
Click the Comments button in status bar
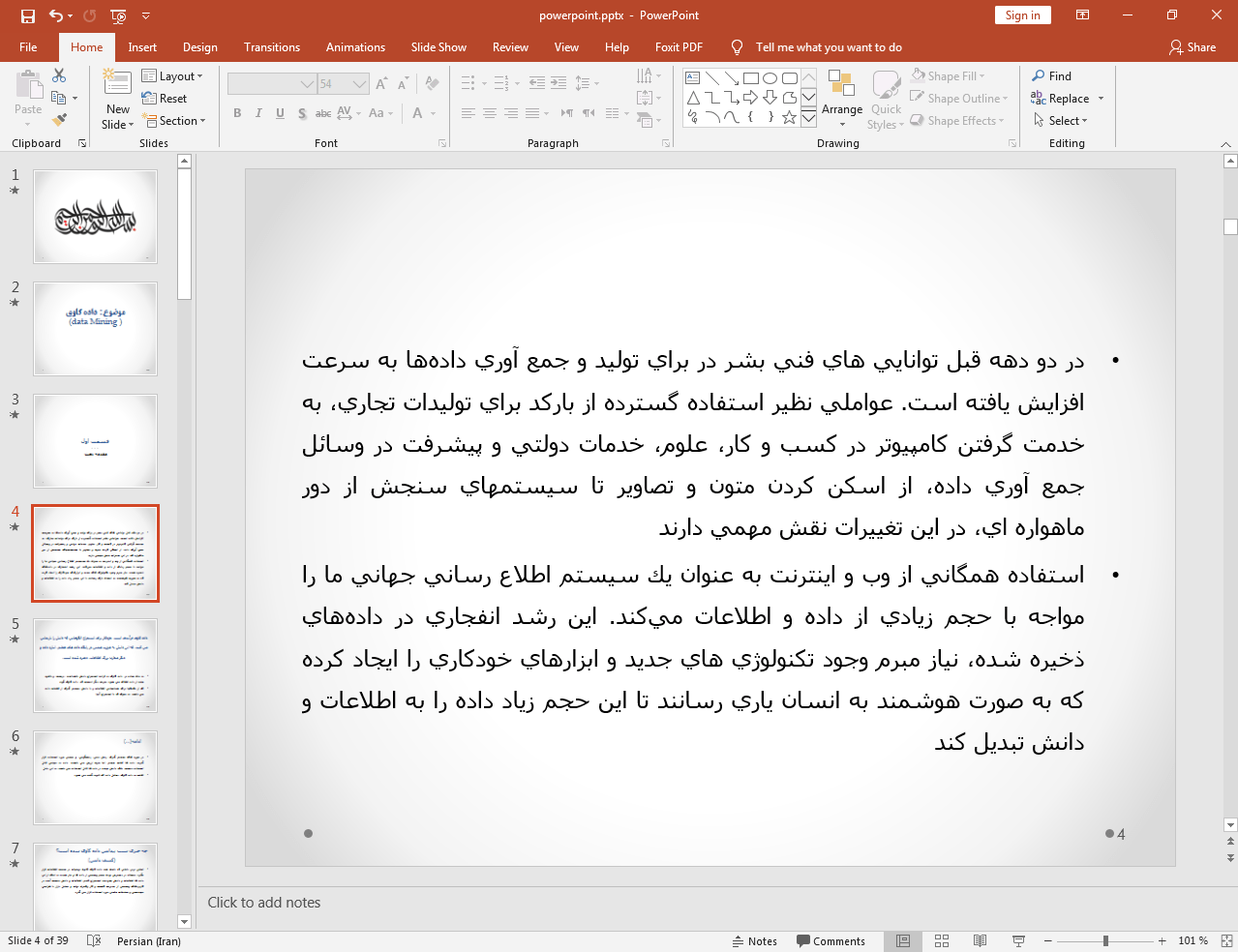(830, 940)
